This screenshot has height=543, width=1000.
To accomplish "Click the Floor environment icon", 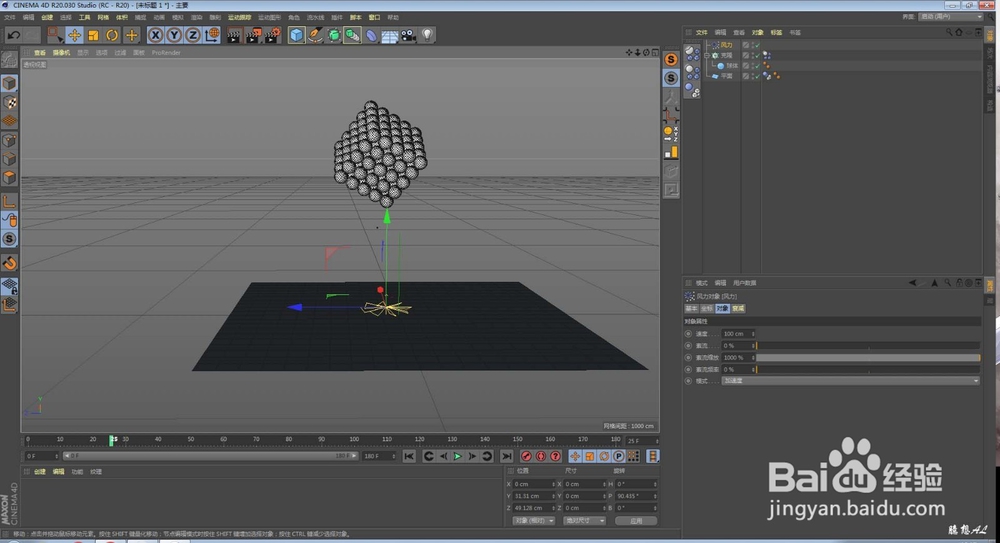I will 390,36.
